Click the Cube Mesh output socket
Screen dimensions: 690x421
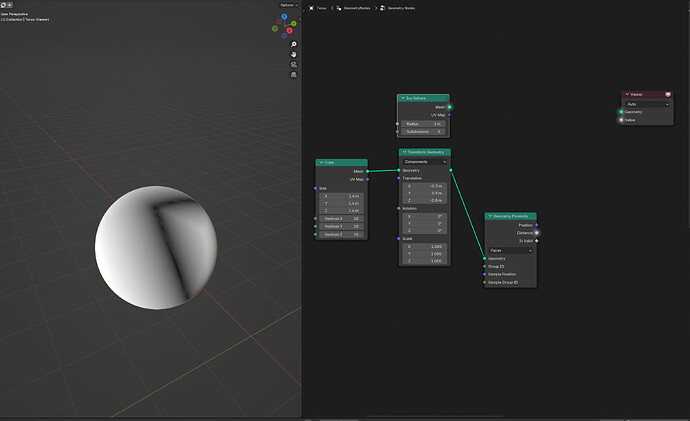coord(367,171)
